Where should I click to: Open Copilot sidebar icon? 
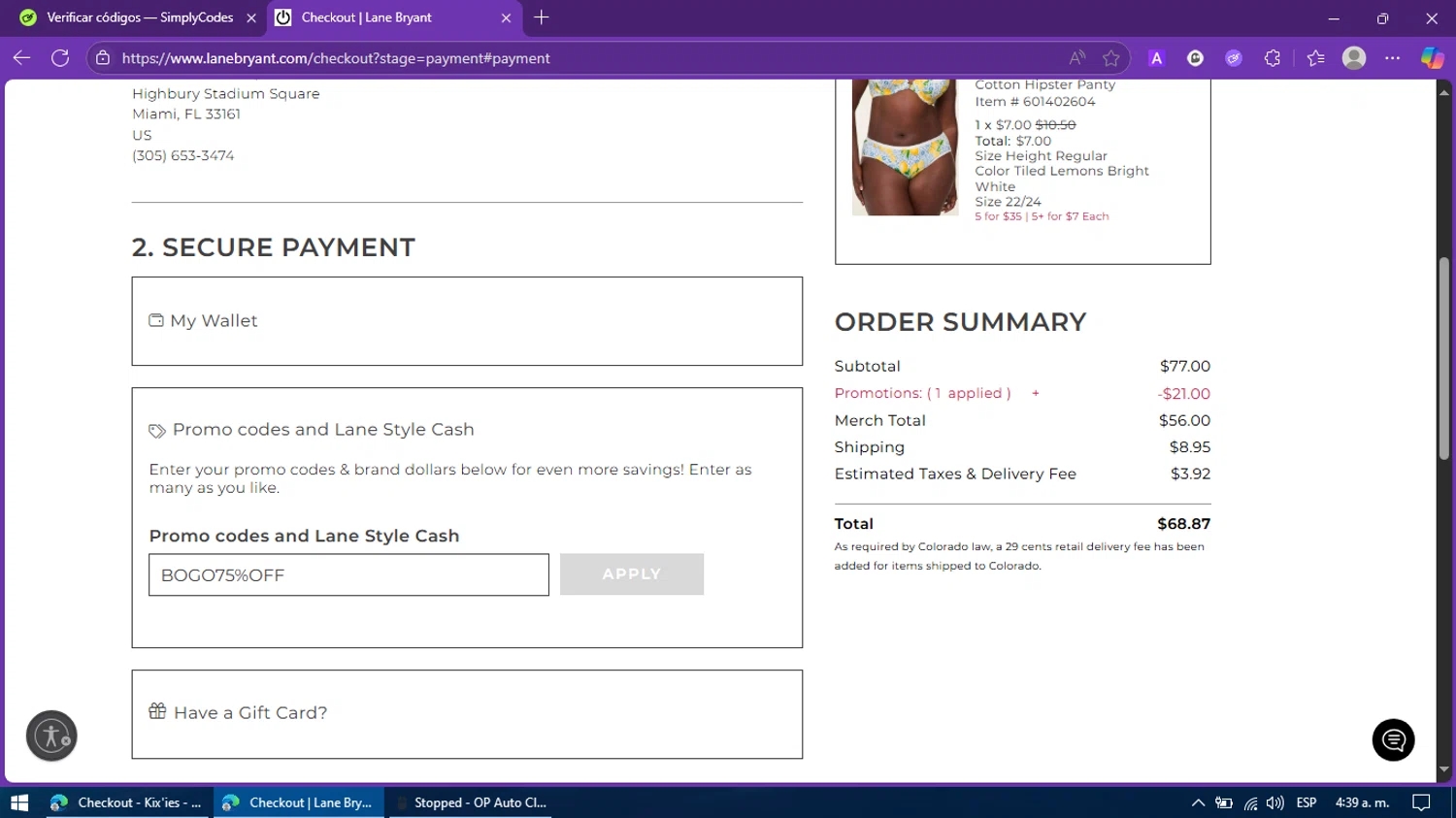(x=1432, y=58)
